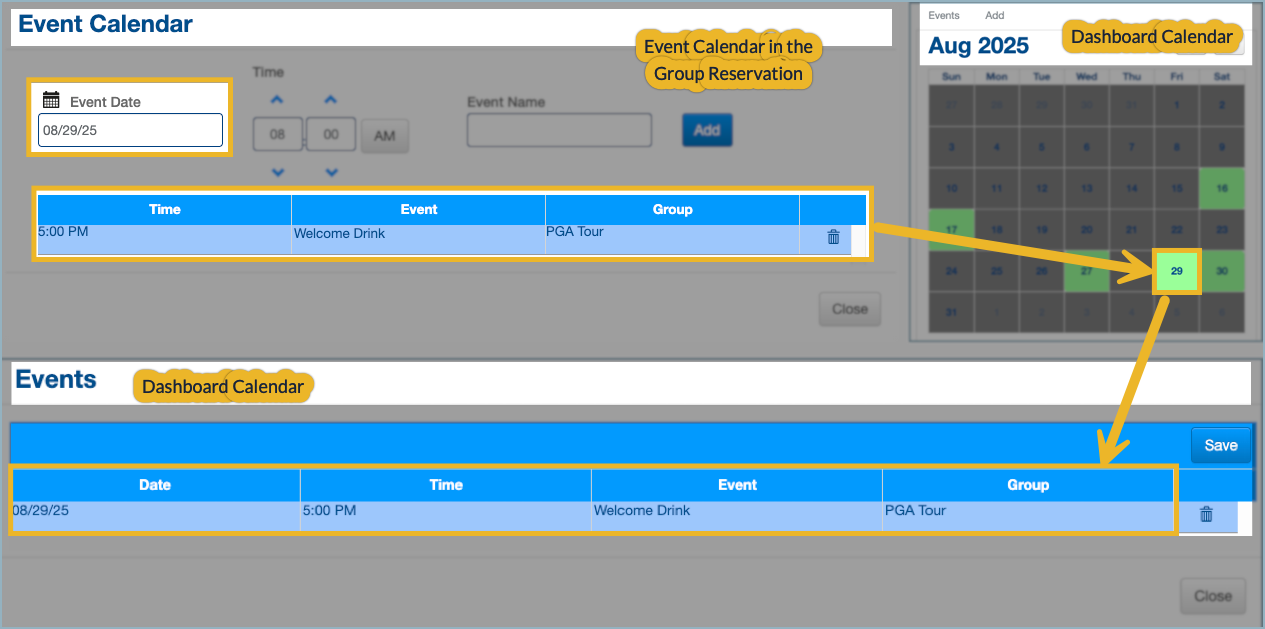1265x629 pixels.
Task: Decrease the minutes with the down arrow
Action: click(331, 172)
